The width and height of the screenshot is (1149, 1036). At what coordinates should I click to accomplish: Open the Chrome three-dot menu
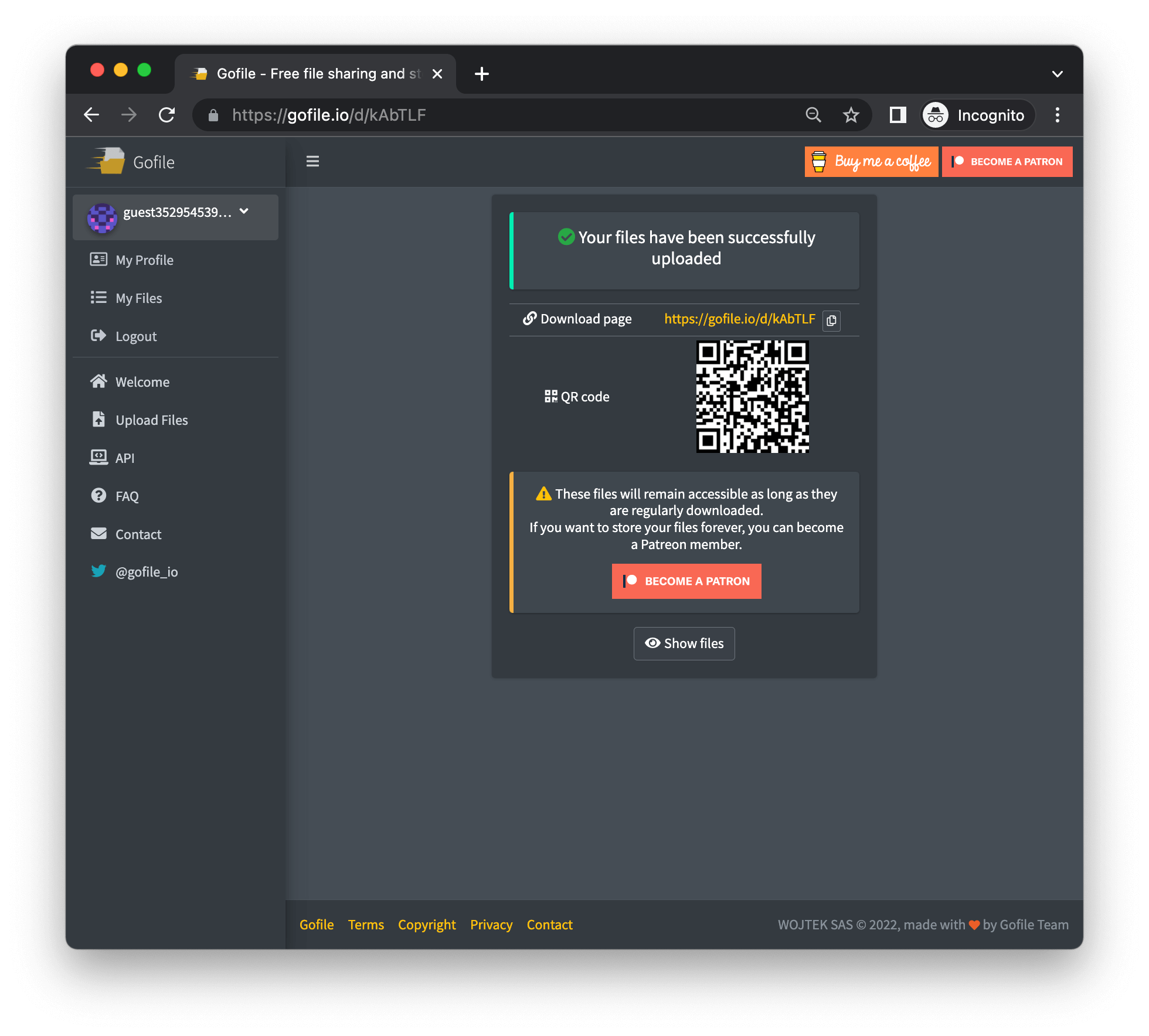[1058, 115]
